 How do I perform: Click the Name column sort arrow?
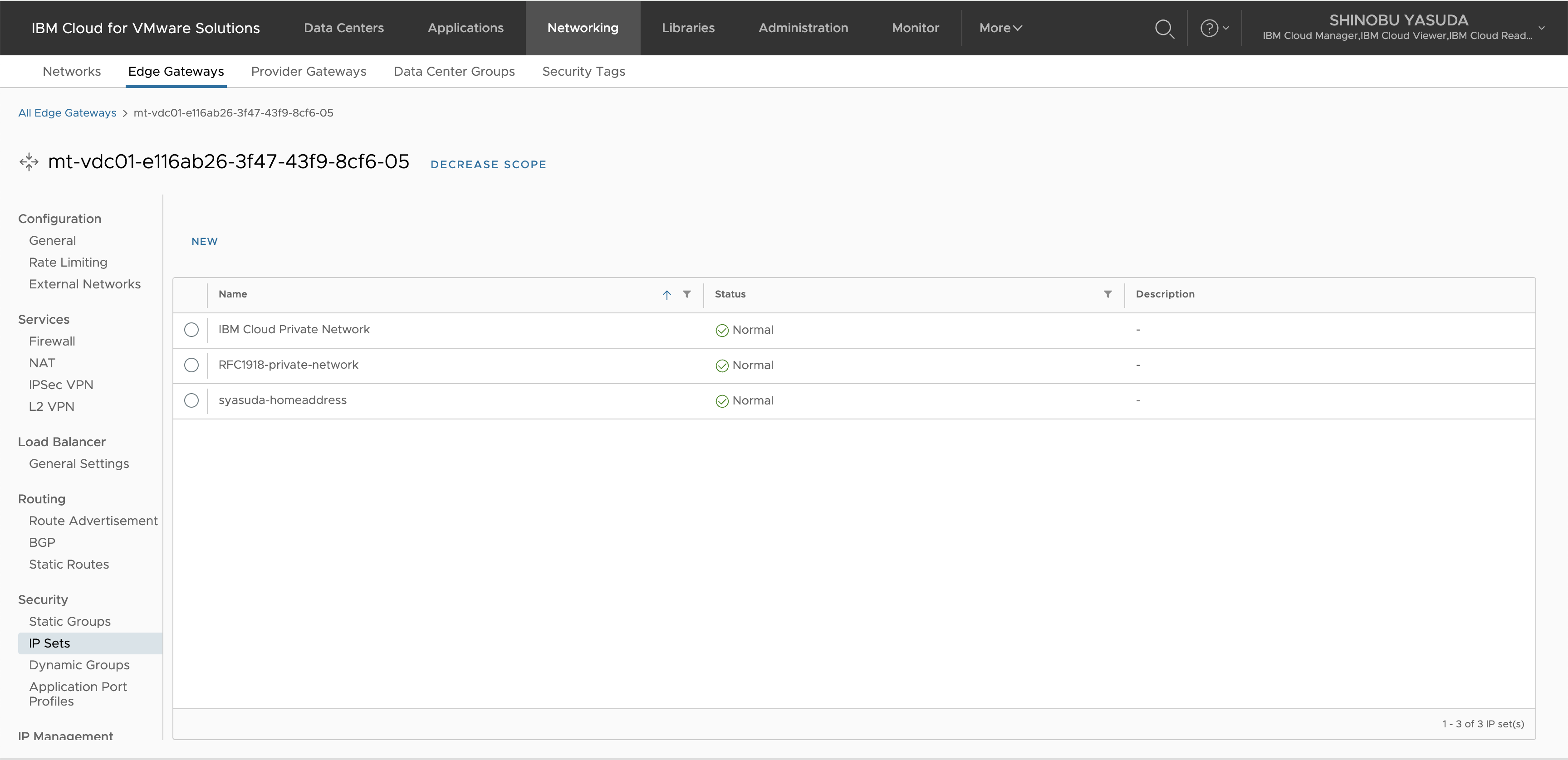click(666, 295)
